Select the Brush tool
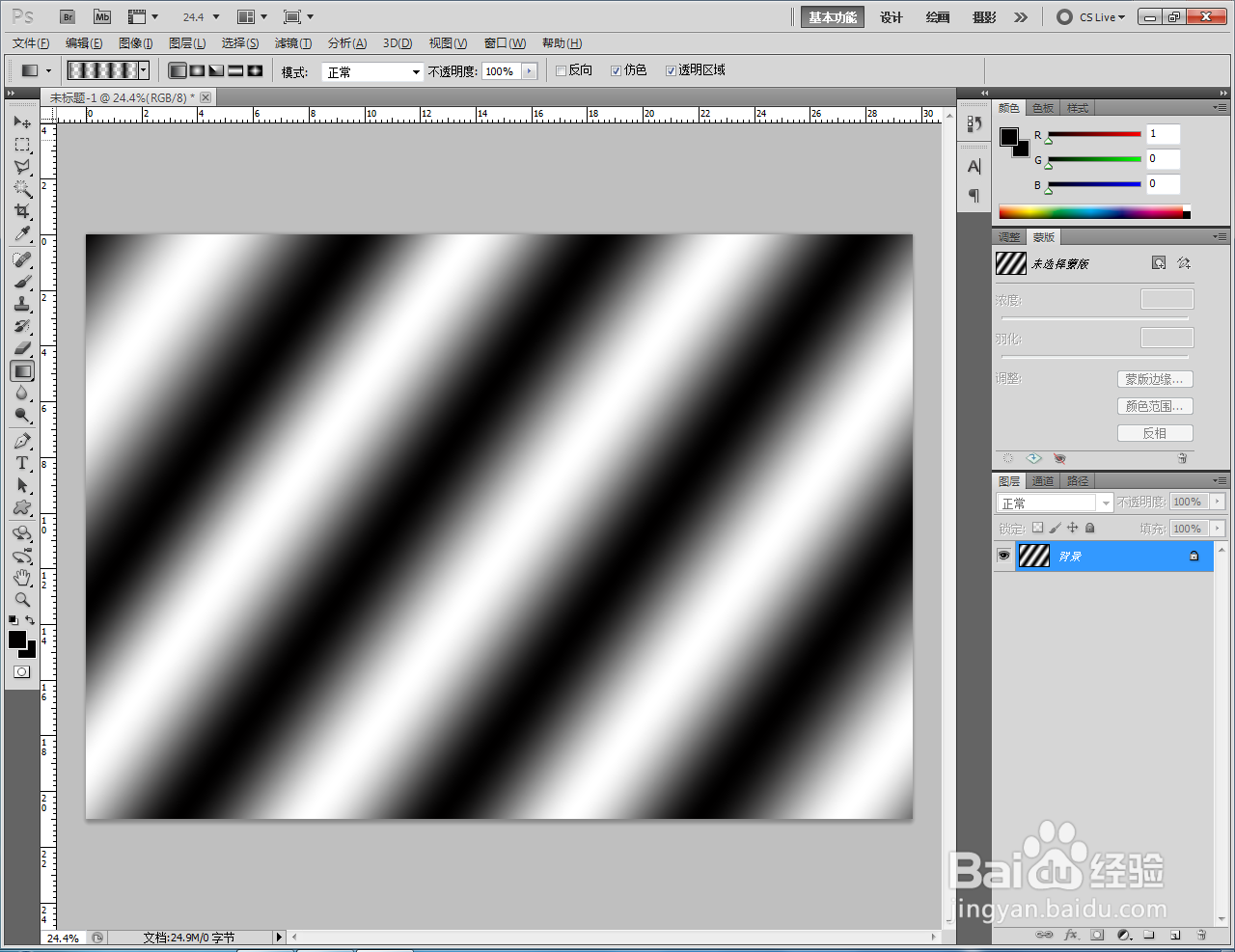This screenshot has width=1235, height=952. [x=22, y=283]
